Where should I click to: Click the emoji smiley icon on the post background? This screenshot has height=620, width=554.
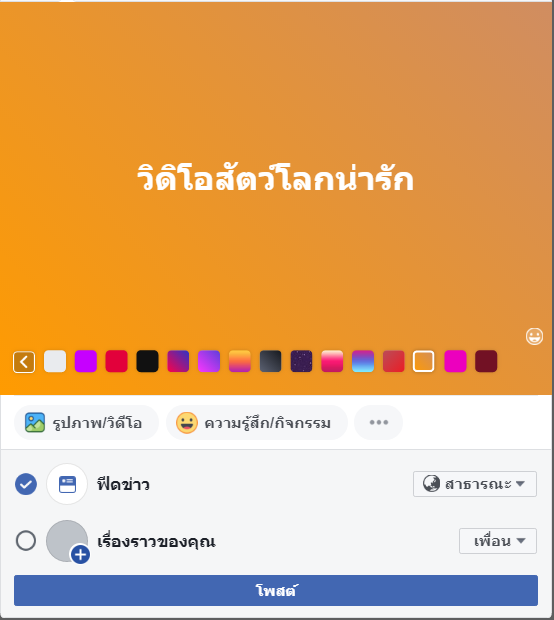[x=534, y=336]
